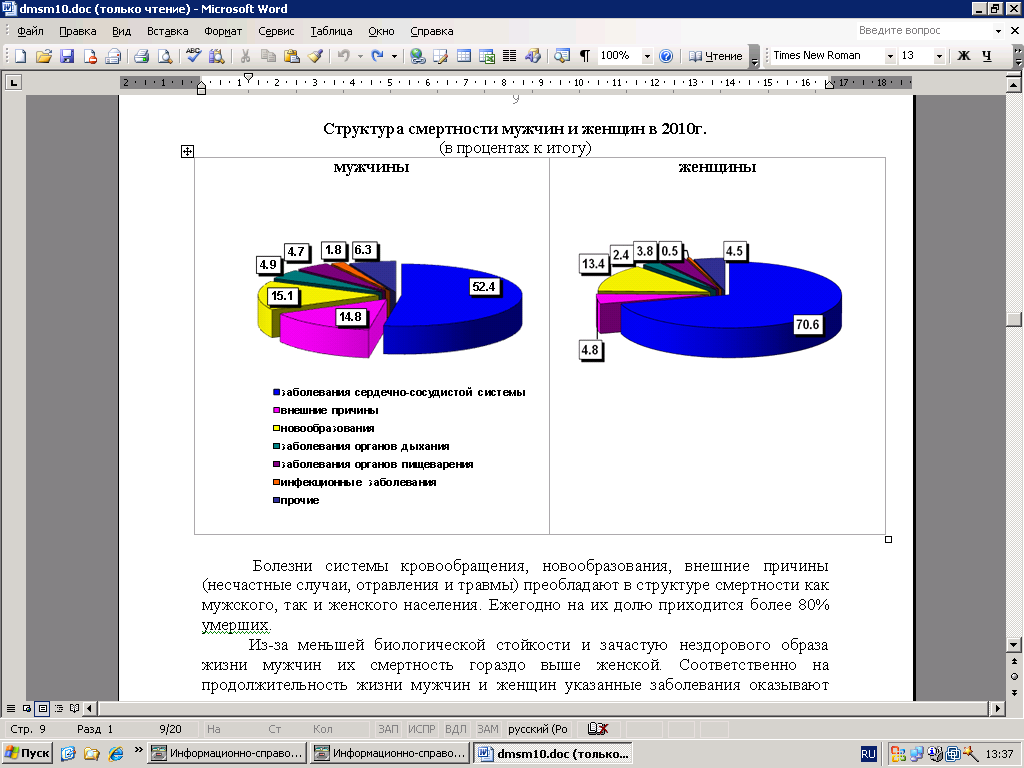
Task: Toggle show/hide paragraph marks
Action: coord(584,56)
